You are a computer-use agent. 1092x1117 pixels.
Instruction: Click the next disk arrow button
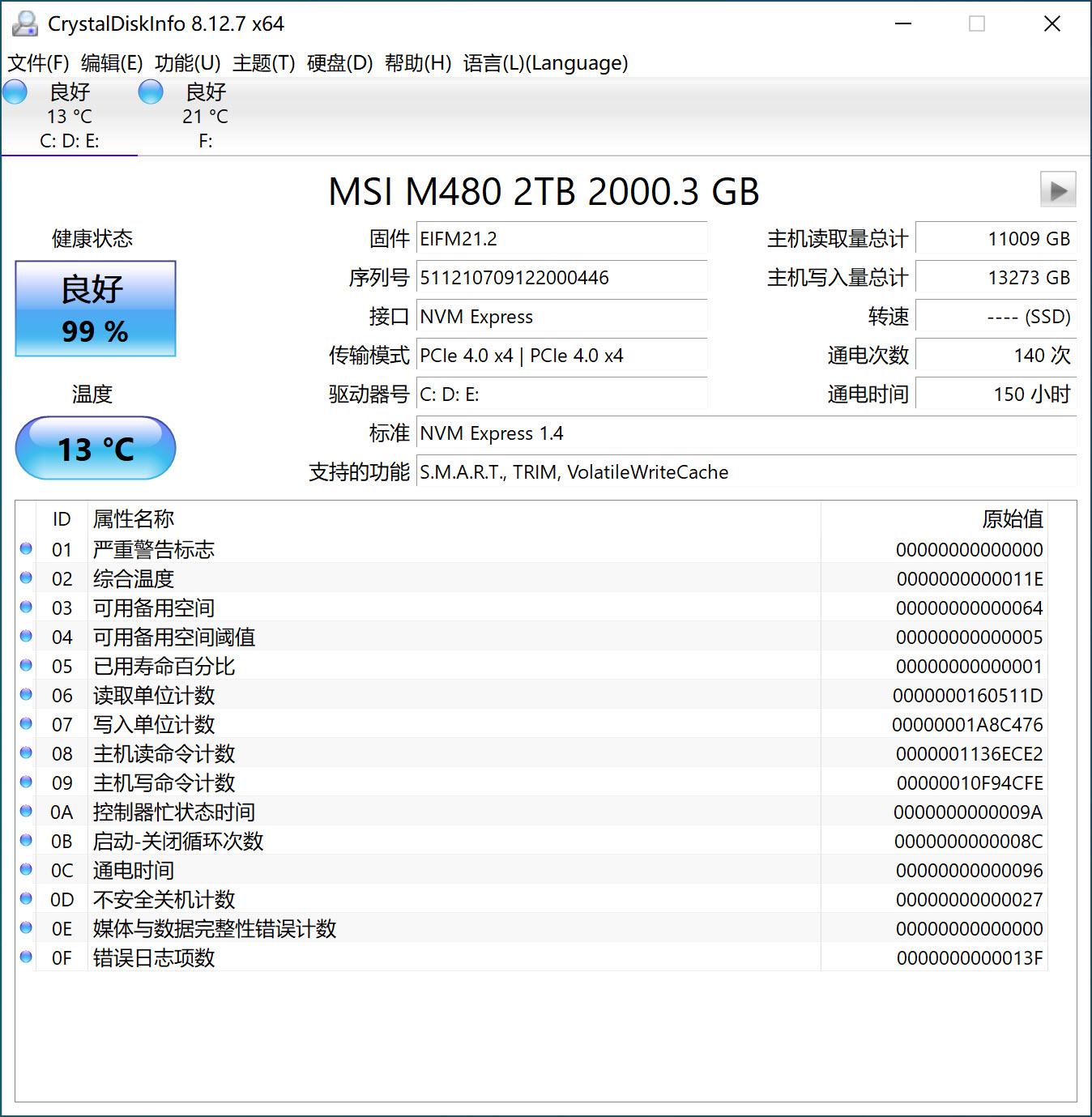point(1057,190)
